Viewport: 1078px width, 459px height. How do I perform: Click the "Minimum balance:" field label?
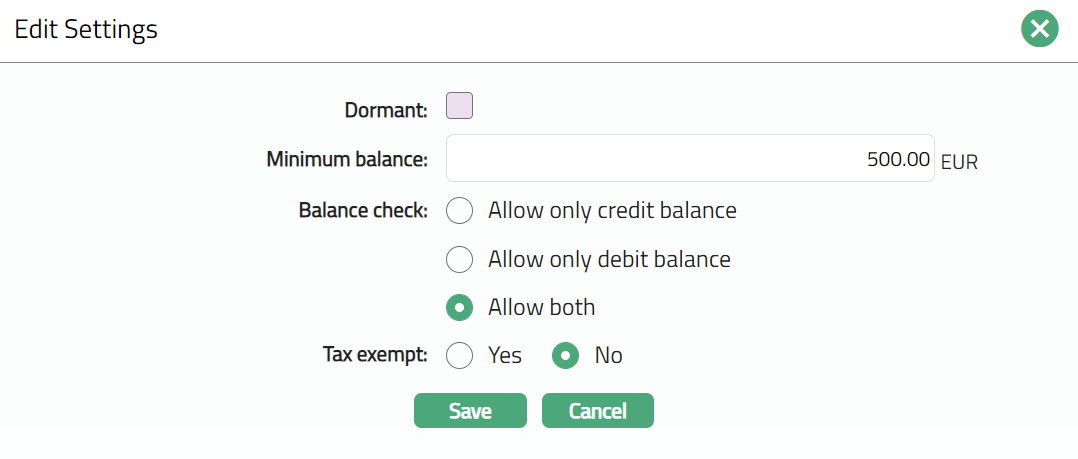(347, 159)
